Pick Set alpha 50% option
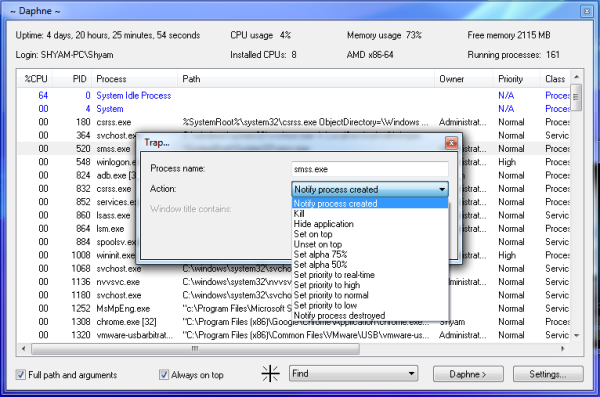The image size is (600, 397). pyautogui.click(x=320, y=265)
